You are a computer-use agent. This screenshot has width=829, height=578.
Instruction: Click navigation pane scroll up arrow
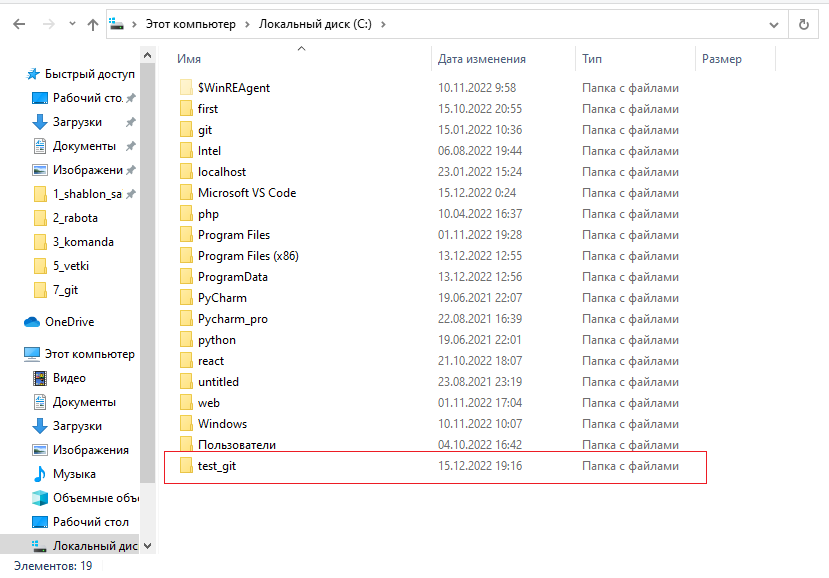point(148,56)
